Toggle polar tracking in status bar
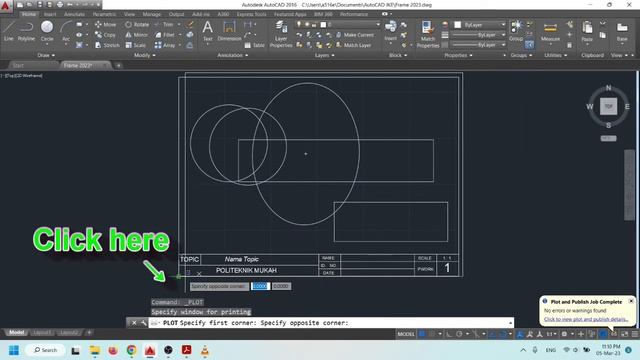Image resolution: width=640 pixels, height=360 pixels. tap(459, 334)
